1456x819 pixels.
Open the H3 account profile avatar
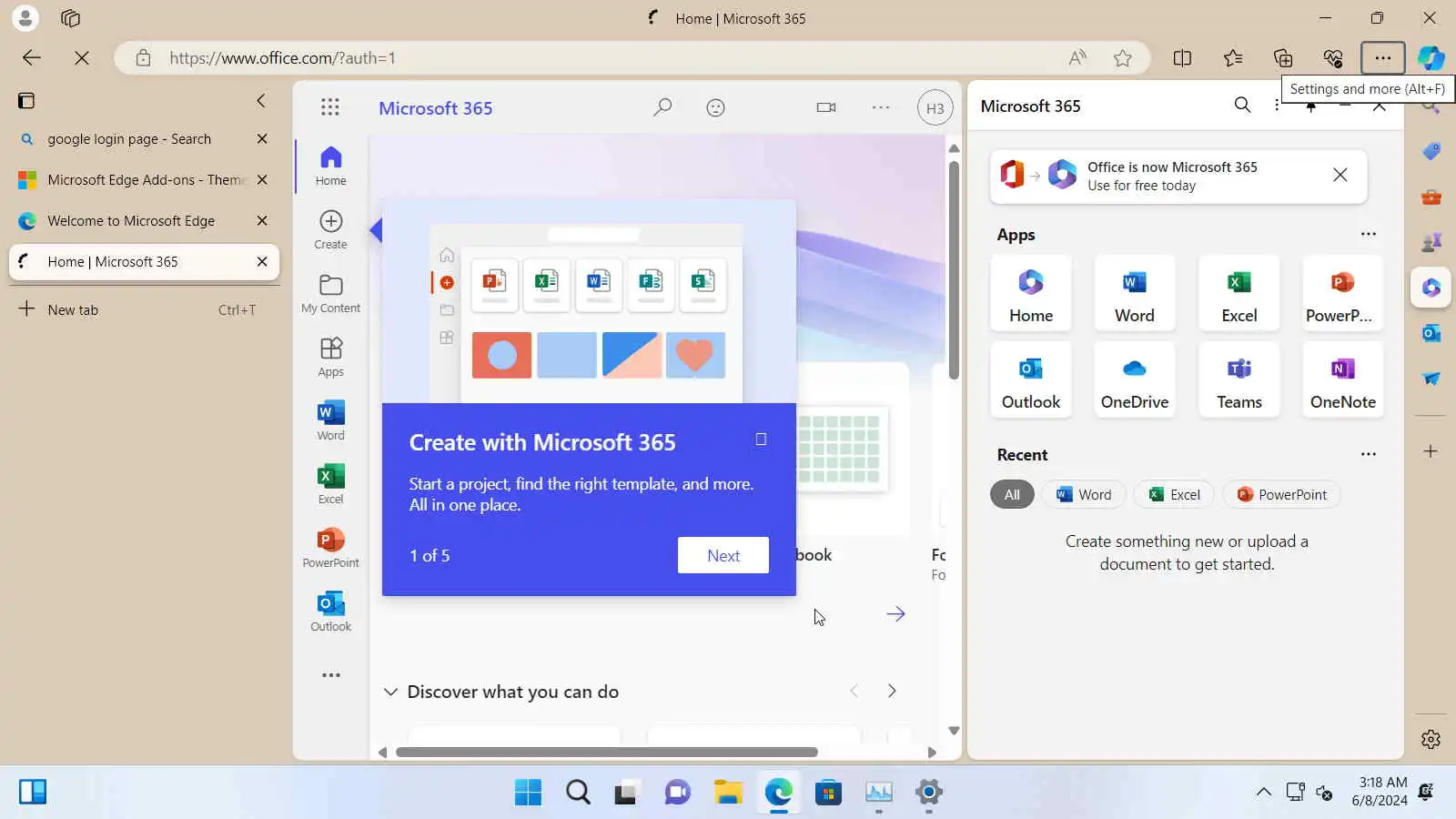[935, 108]
